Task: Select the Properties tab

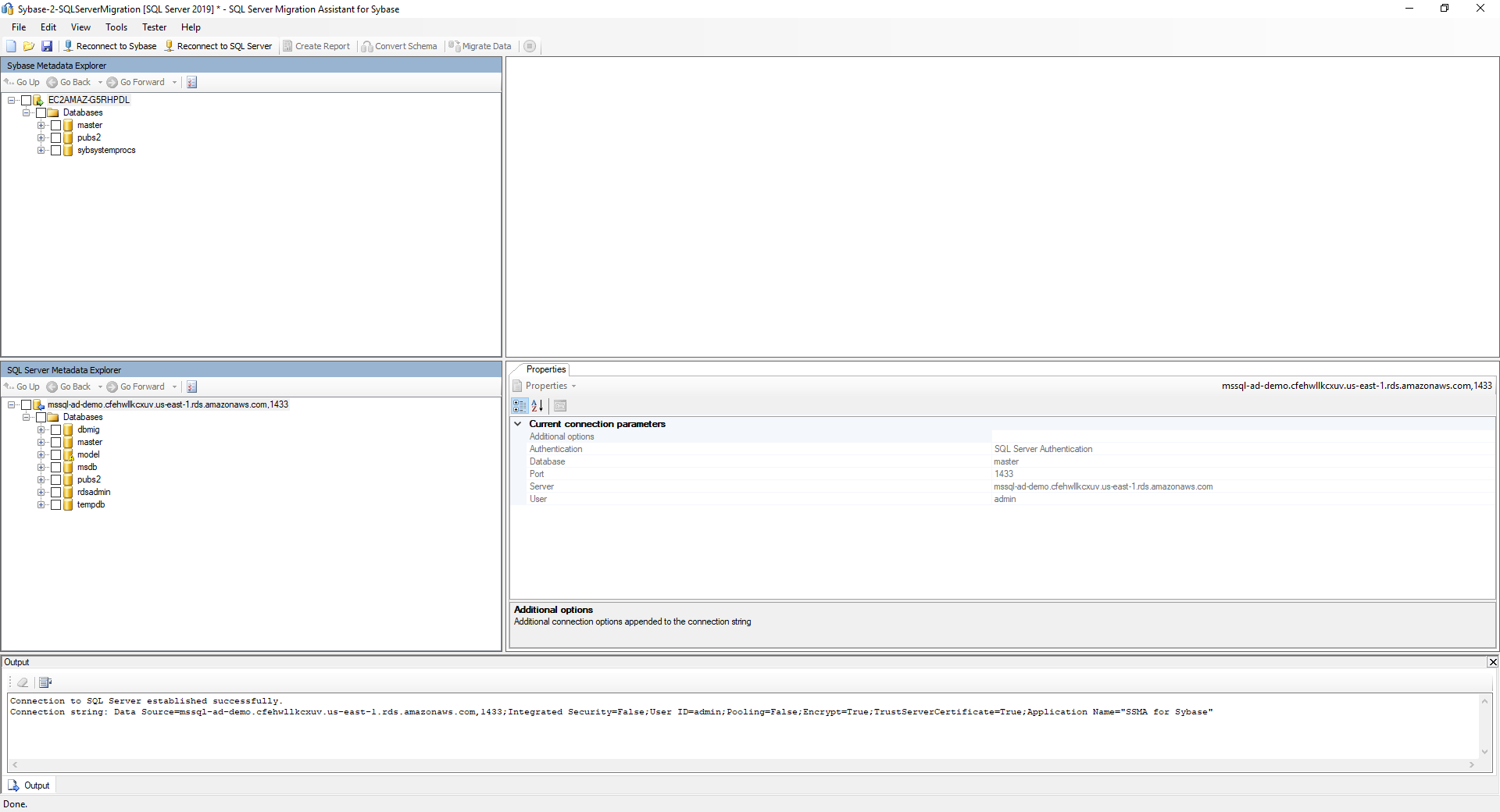Action: 546,369
